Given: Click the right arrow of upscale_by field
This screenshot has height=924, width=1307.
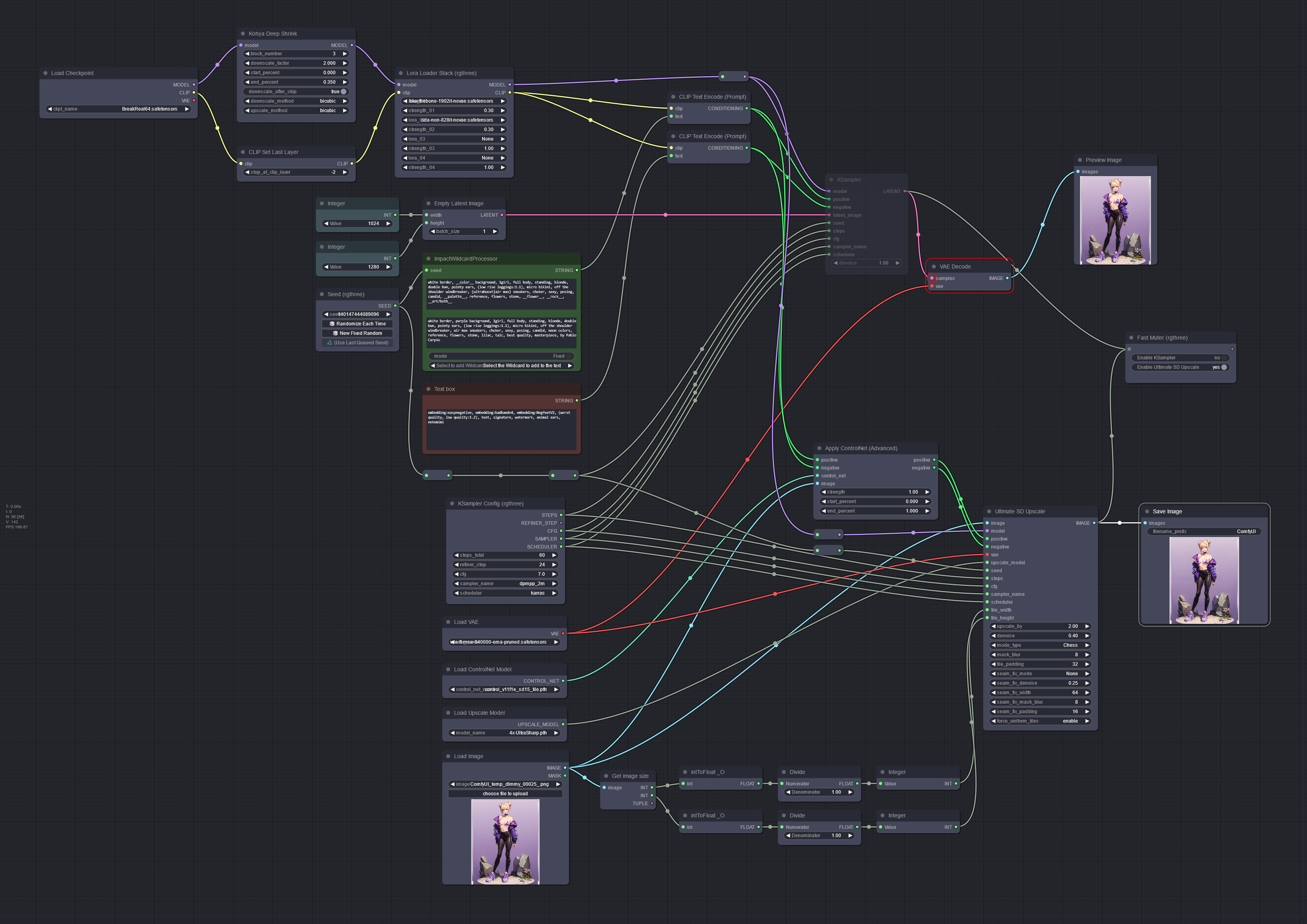Looking at the screenshot, I should 1087,626.
